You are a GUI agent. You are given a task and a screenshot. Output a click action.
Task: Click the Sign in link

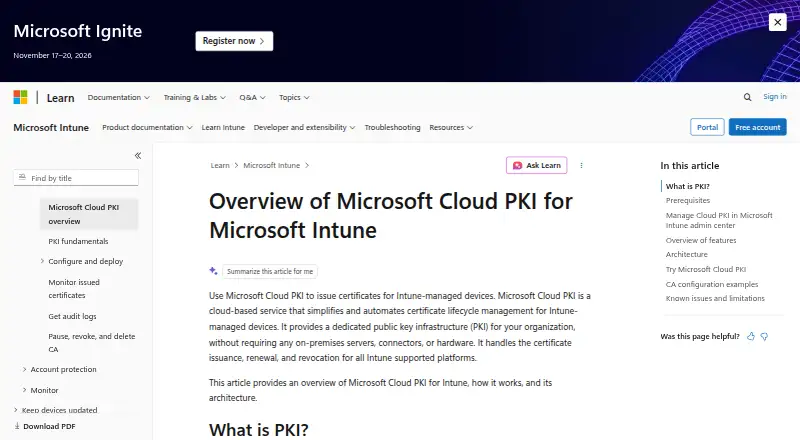(x=774, y=96)
